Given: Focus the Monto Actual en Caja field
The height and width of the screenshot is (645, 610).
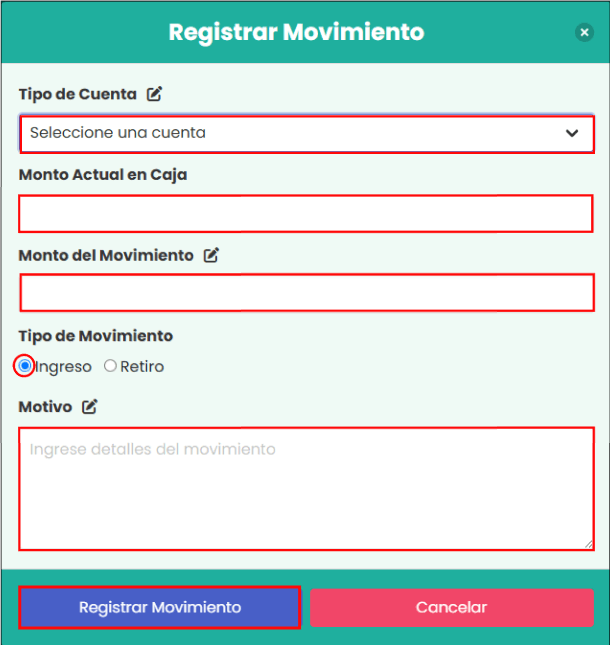Looking at the screenshot, I should point(306,213).
